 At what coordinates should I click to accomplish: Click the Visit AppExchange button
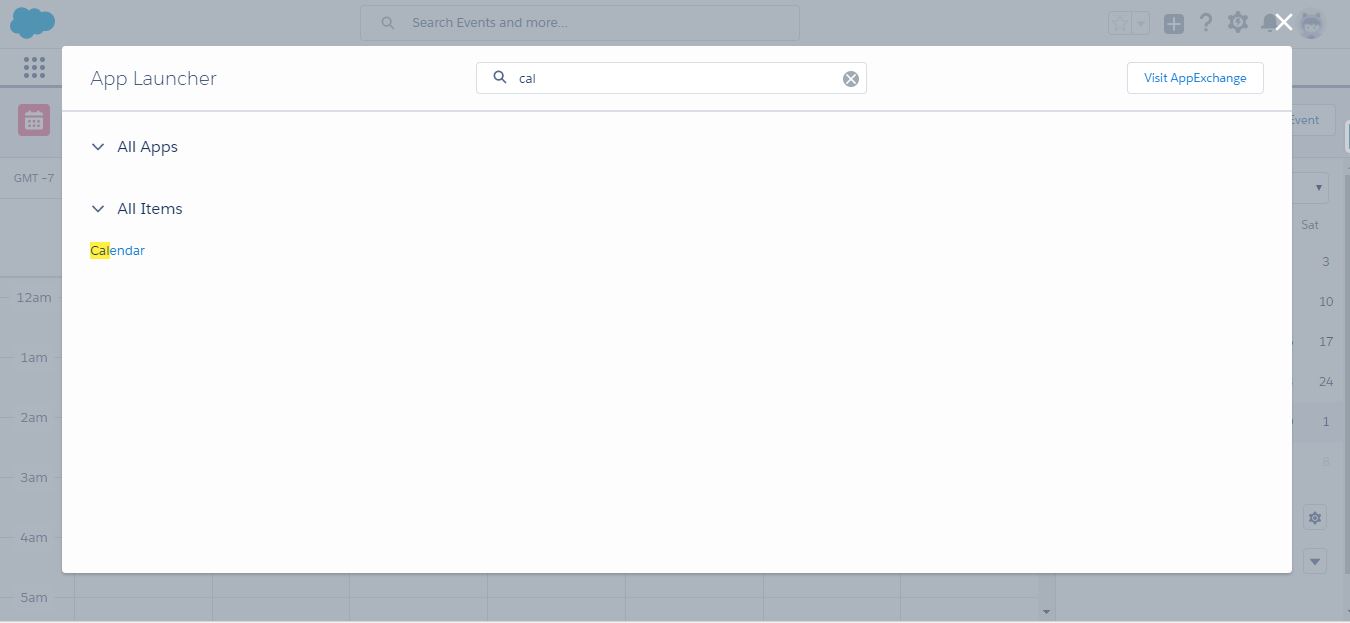pos(1195,77)
